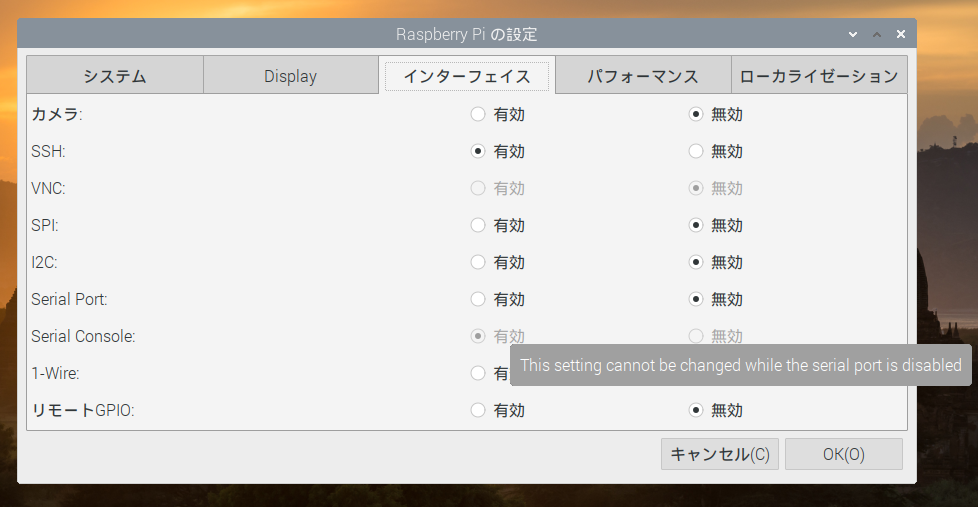The width and height of the screenshot is (978, 507).
Task: Disable SSH by selecting 無効
Action: coord(696,152)
